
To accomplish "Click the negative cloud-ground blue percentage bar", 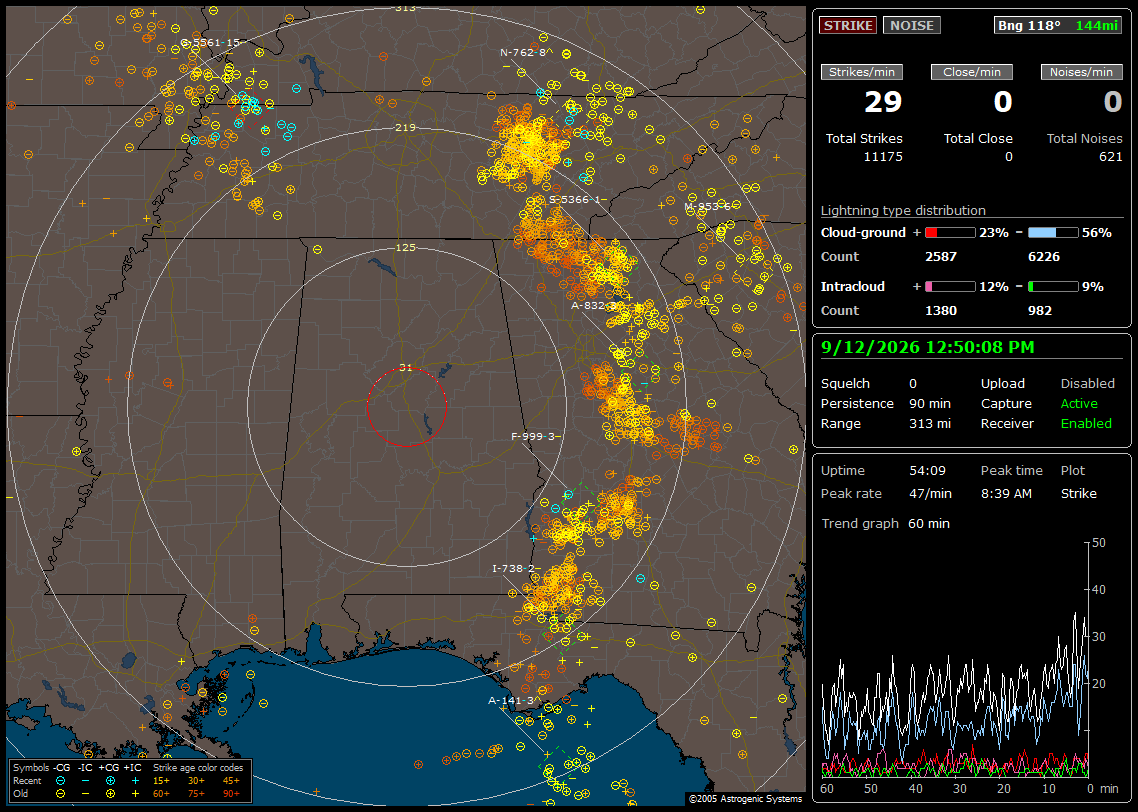I will (x=1052, y=233).
